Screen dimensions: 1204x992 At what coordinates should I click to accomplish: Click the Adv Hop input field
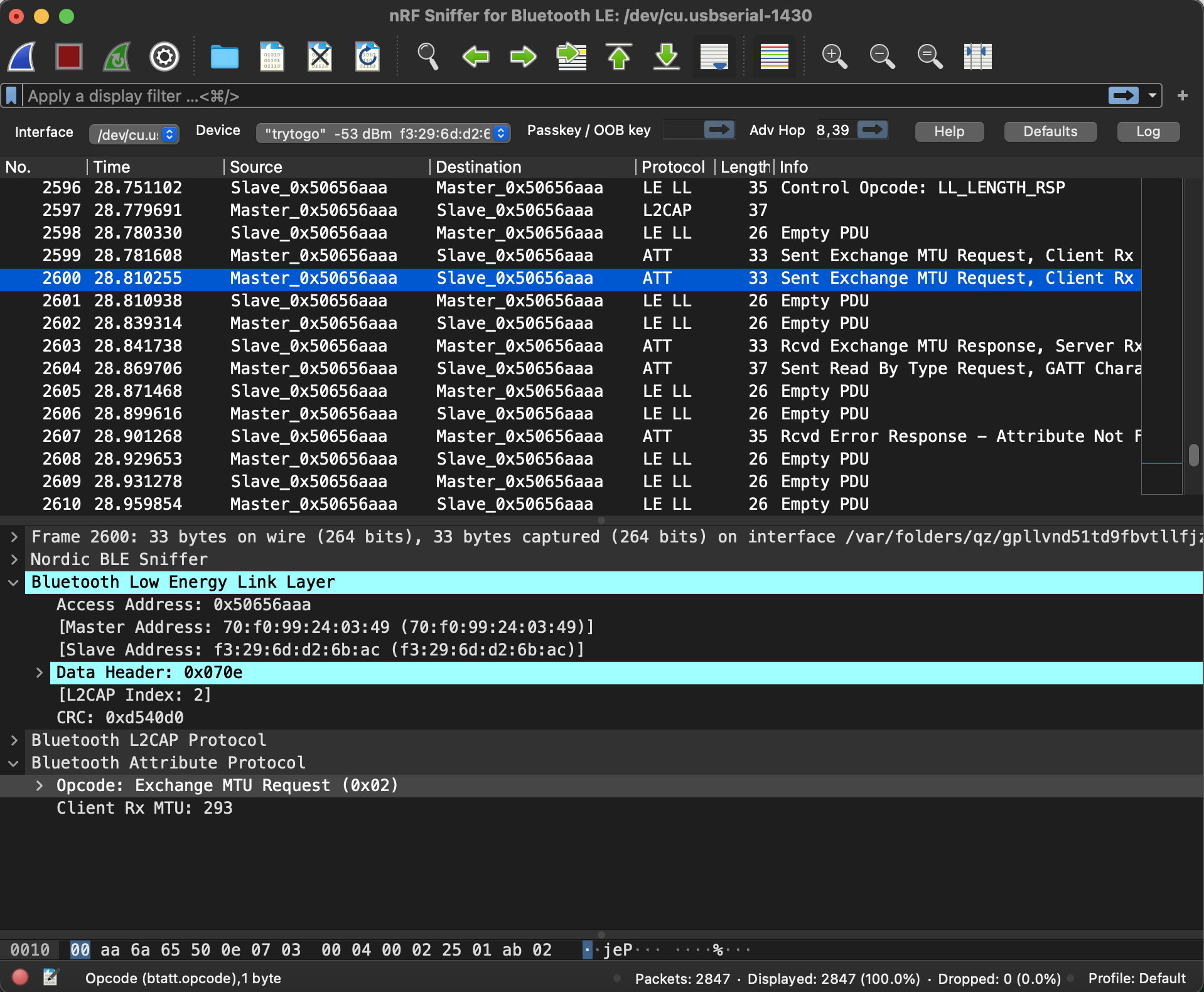coord(836,130)
